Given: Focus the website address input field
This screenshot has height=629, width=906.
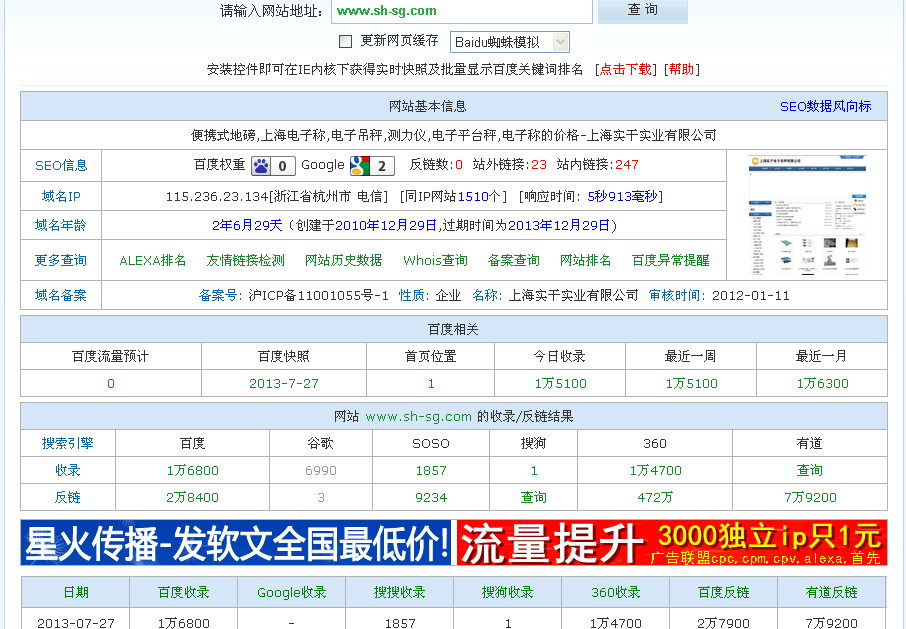Looking at the screenshot, I should 462,11.
